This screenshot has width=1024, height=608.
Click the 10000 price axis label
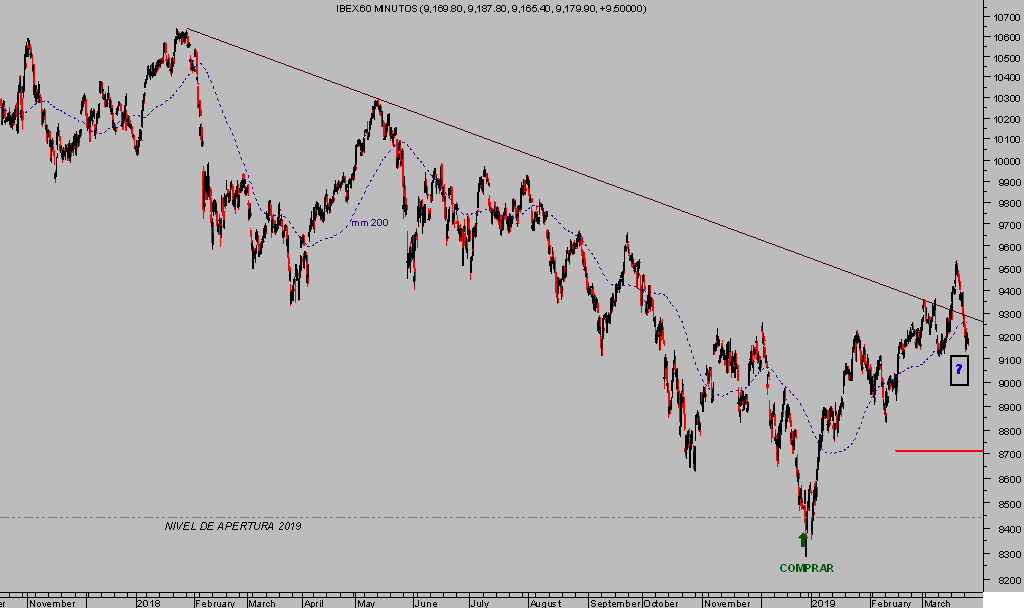[x=1006, y=161]
